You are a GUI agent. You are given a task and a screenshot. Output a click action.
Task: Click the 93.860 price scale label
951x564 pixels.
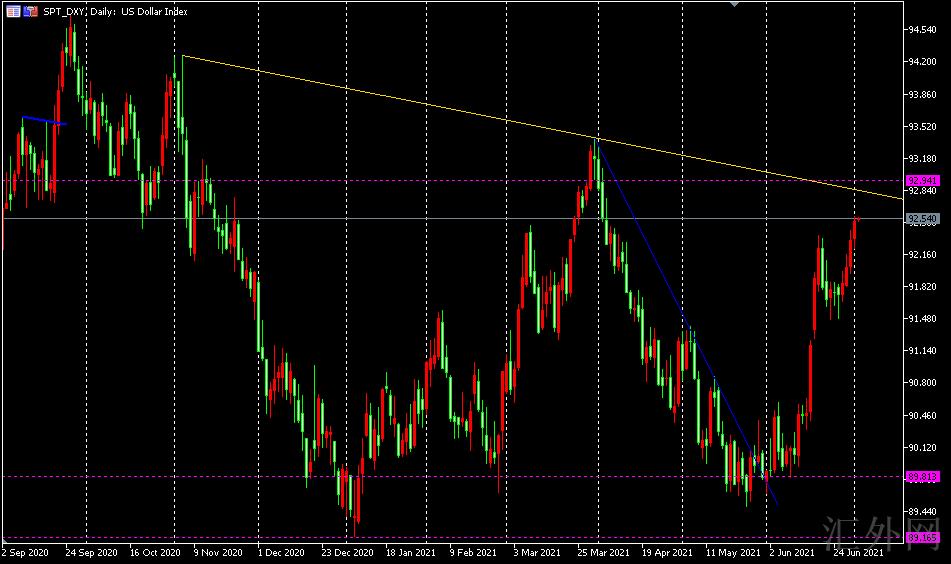click(x=922, y=94)
